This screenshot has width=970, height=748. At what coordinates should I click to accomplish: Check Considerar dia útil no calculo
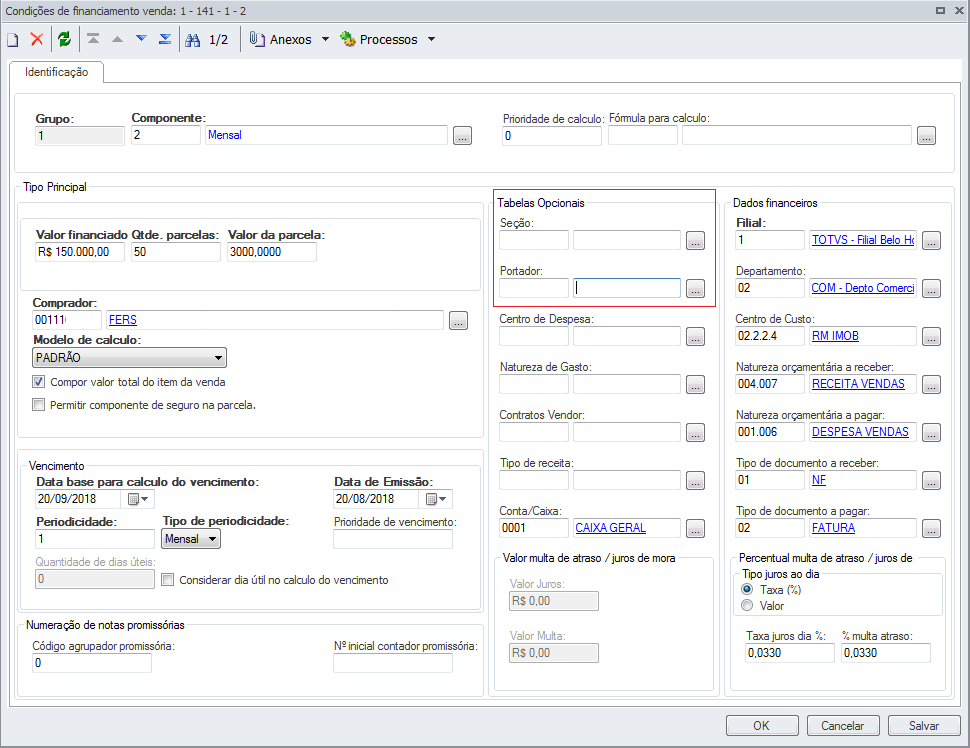coord(167,580)
